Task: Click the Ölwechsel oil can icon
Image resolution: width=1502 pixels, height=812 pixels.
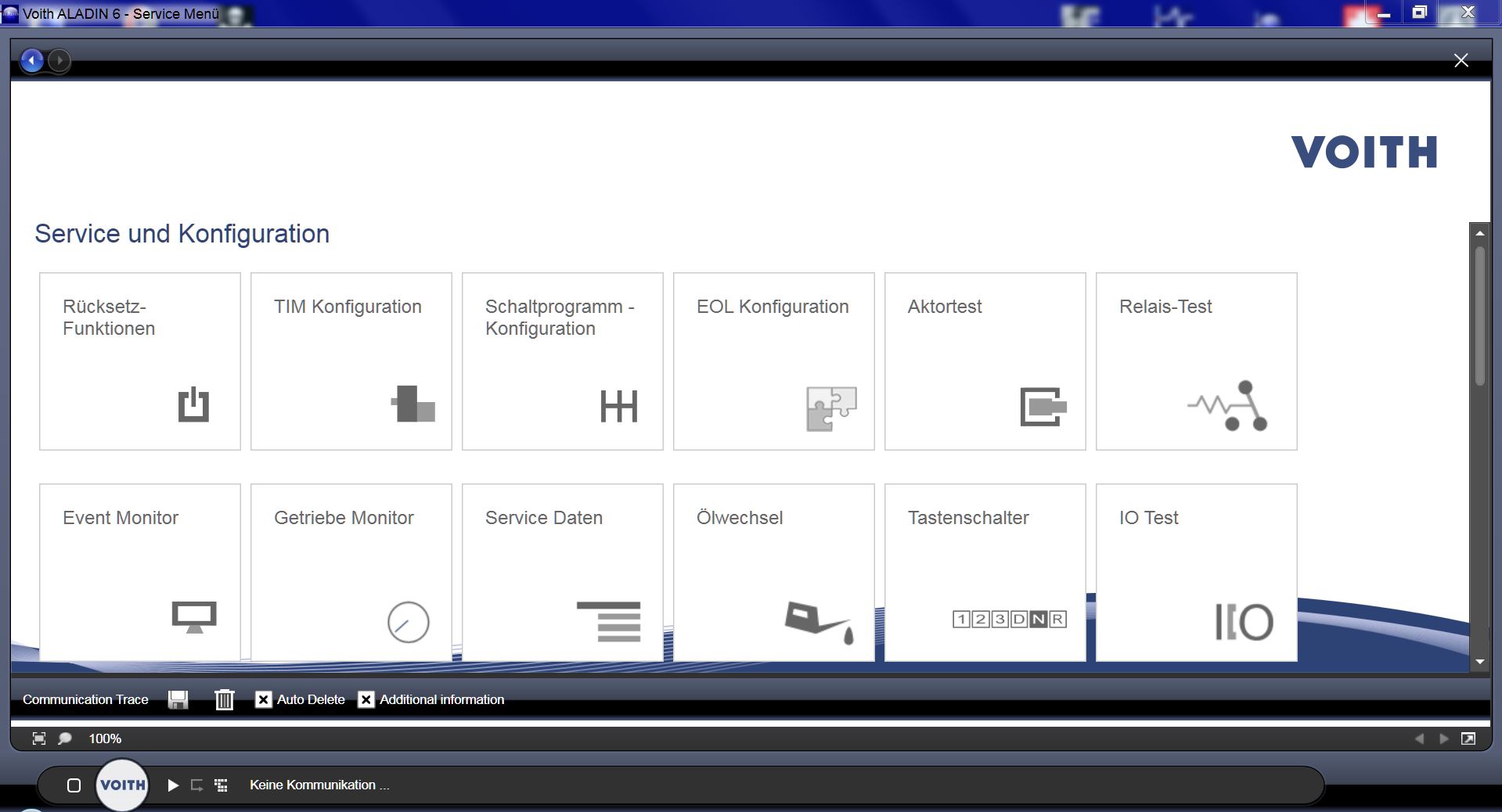Action: pyautogui.click(x=819, y=623)
